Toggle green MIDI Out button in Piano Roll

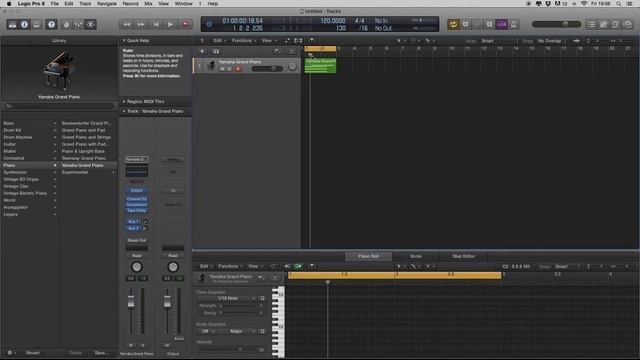point(298,267)
